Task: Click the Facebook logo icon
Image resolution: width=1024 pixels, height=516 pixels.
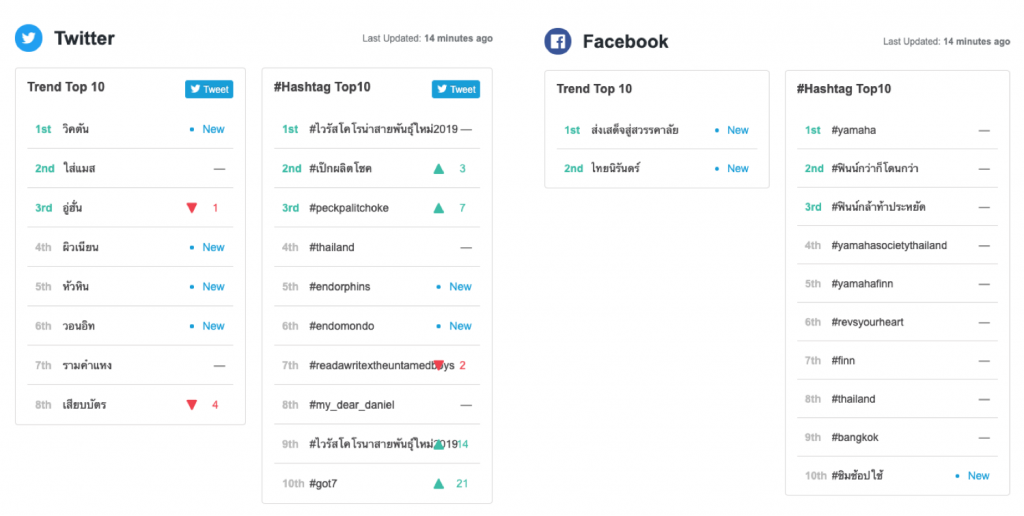Action: (557, 41)
